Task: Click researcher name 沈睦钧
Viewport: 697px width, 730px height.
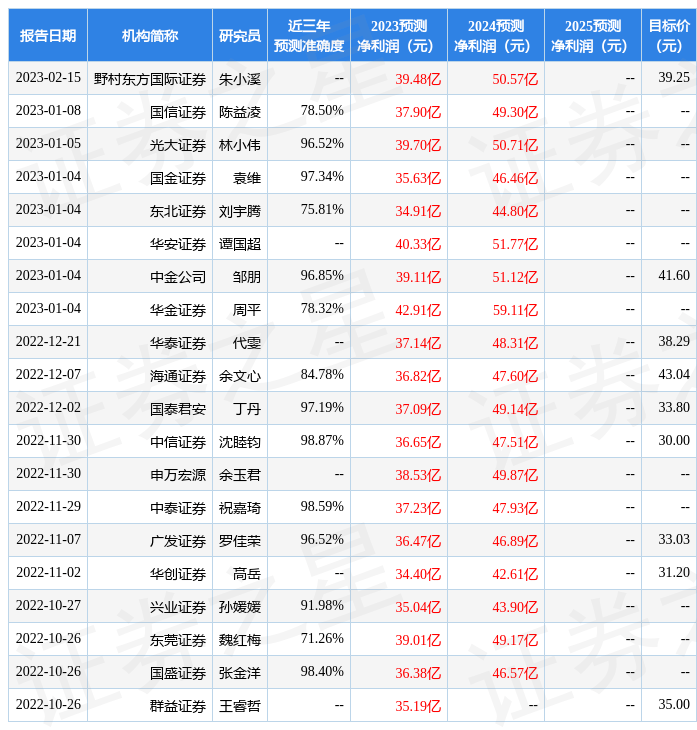Action: [240, 442]
